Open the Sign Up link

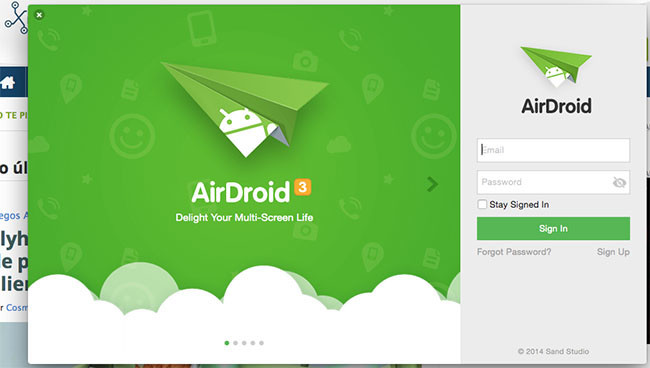tap(613, 252)
